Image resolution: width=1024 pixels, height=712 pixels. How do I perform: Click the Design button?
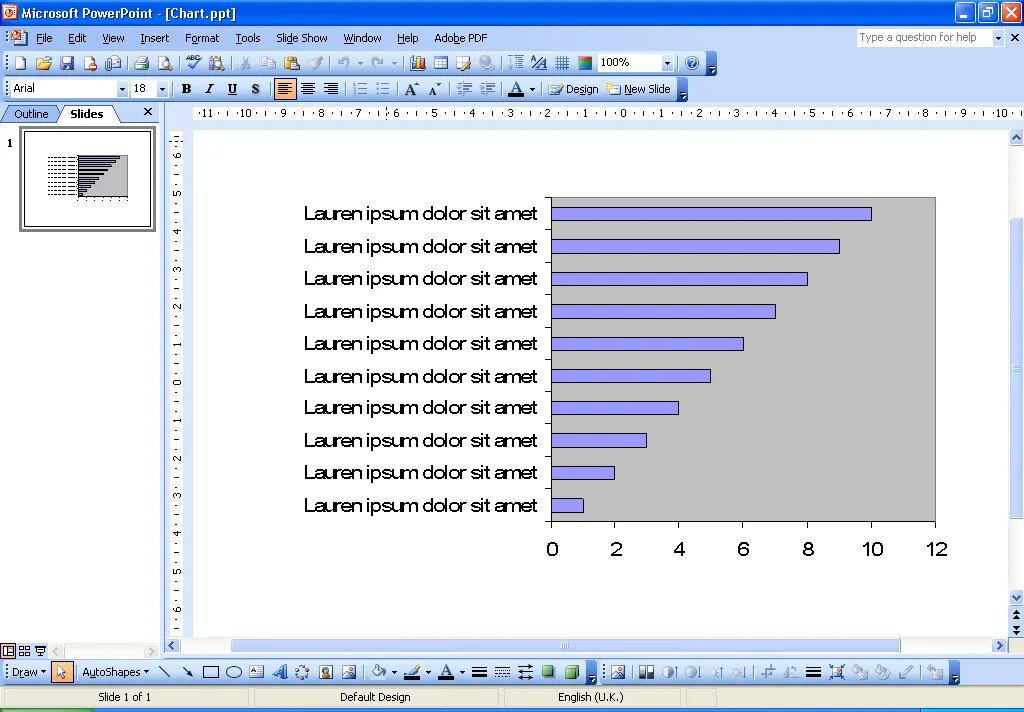573,89
